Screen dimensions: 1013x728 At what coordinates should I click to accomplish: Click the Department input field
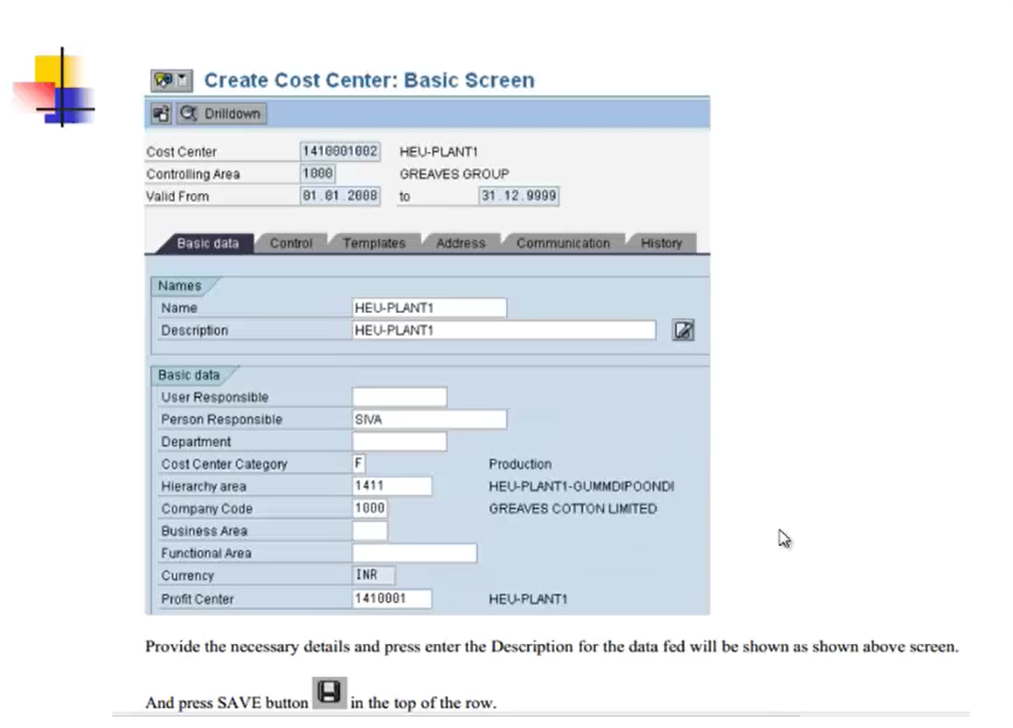coord(399,442)
